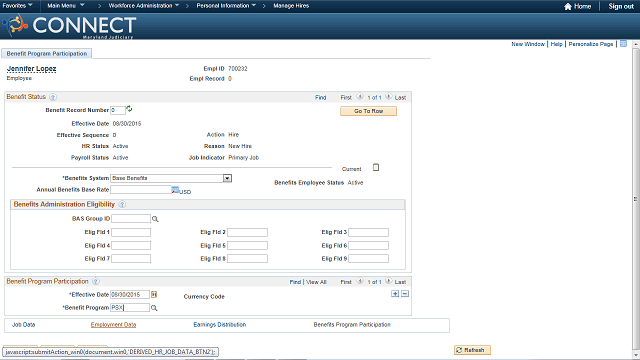Click Find link in Benefit Status header
The height and width of the screenshot is (360, 640).
[320, 98]
